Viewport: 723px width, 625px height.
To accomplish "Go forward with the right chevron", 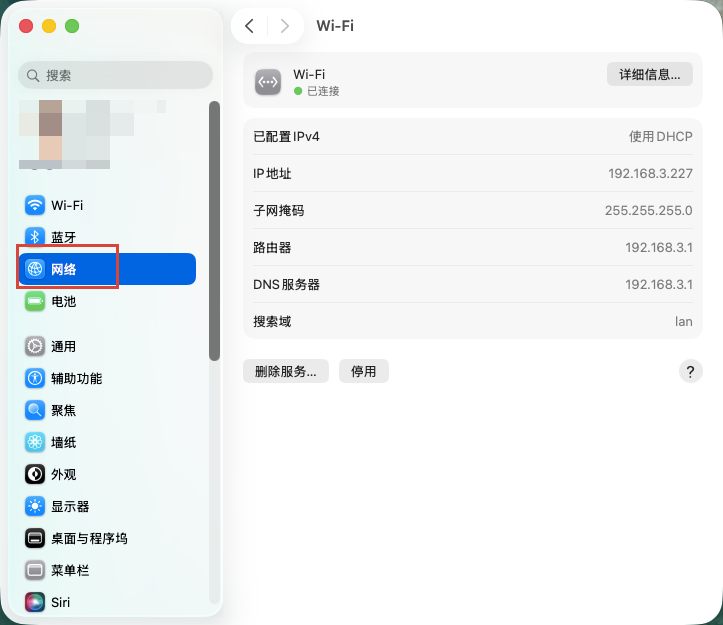I will tap(285, 26).
